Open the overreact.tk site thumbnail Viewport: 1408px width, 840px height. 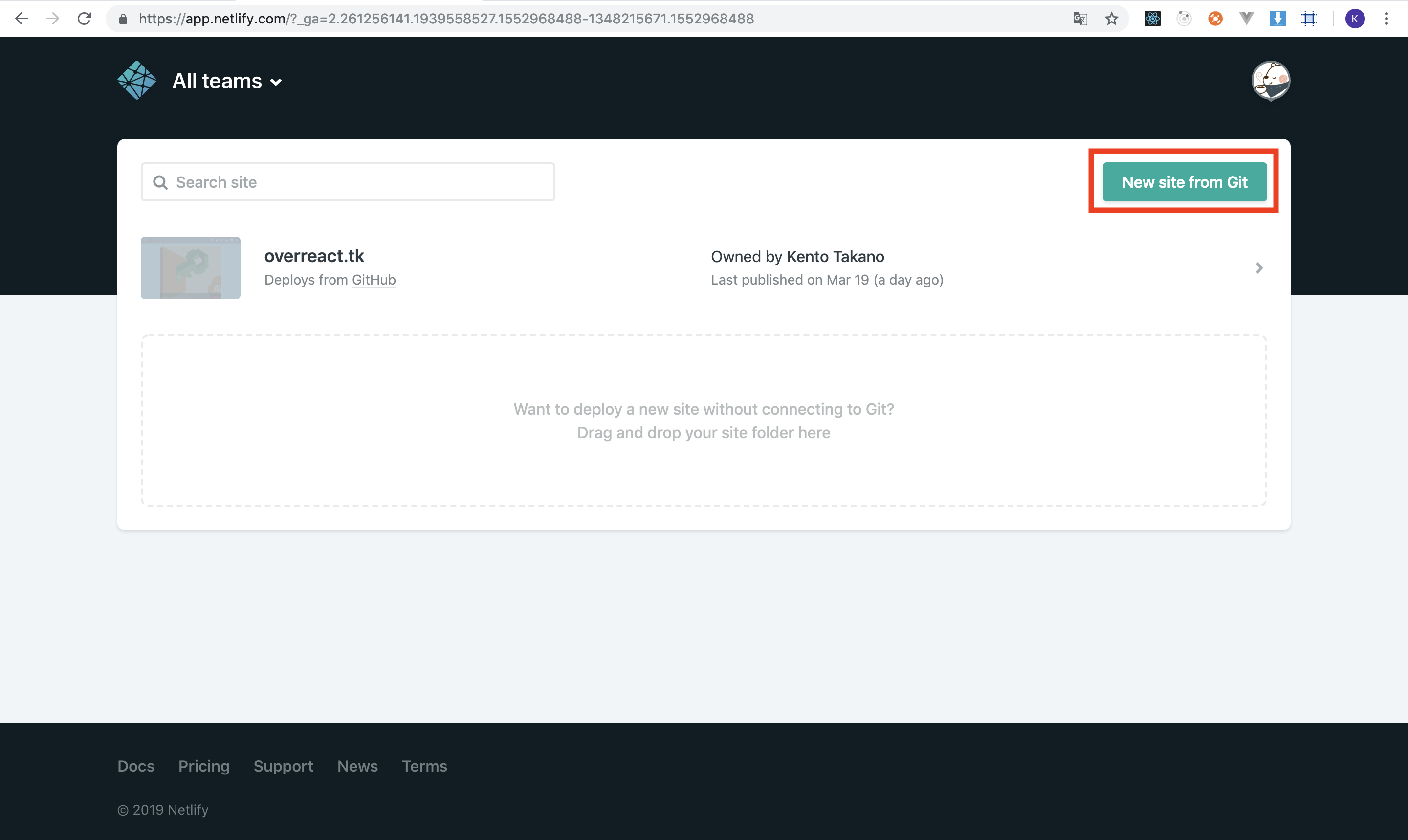(x=190, y=268)
